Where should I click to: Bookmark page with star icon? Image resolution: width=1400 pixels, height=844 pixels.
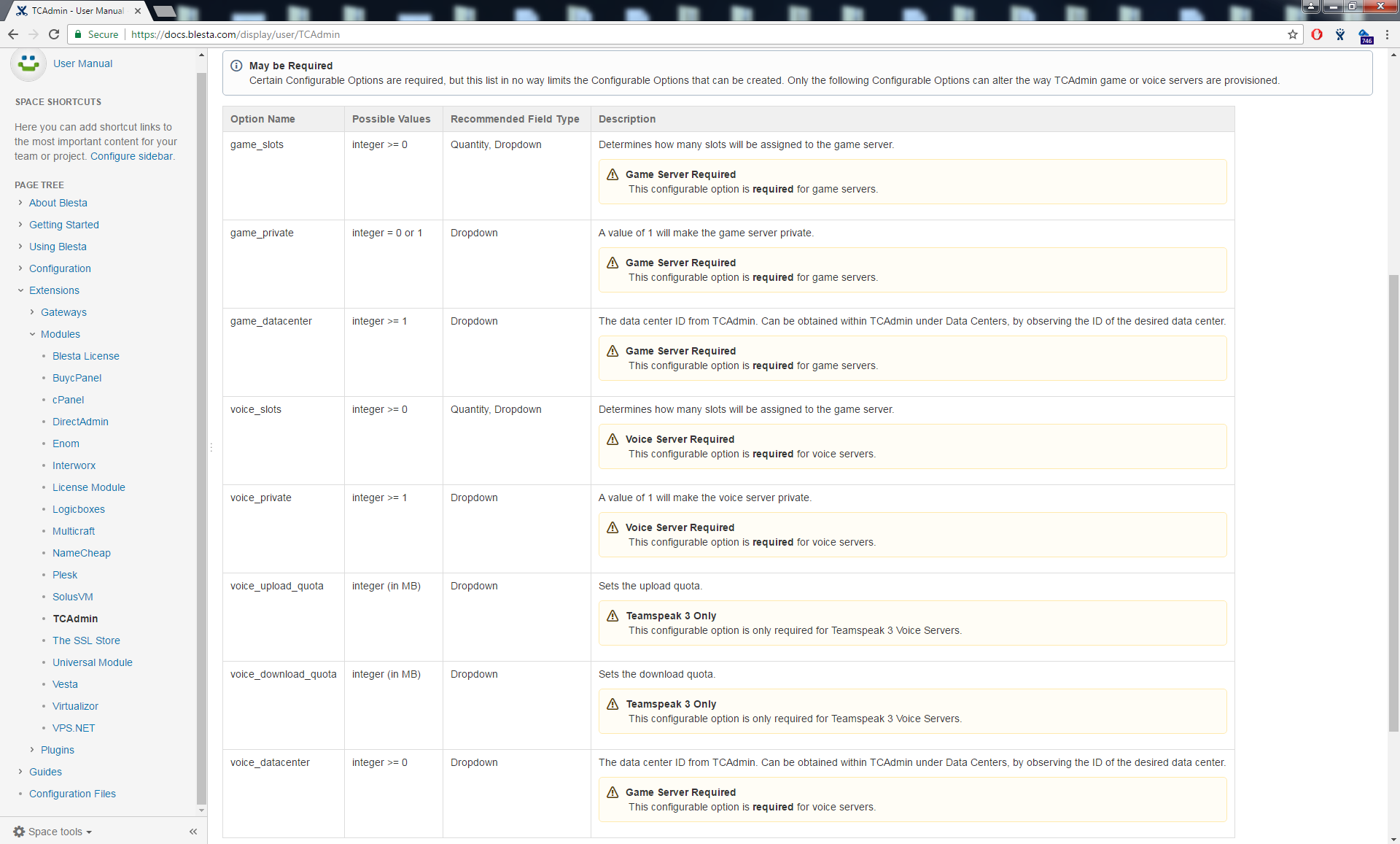(1293, 34)
